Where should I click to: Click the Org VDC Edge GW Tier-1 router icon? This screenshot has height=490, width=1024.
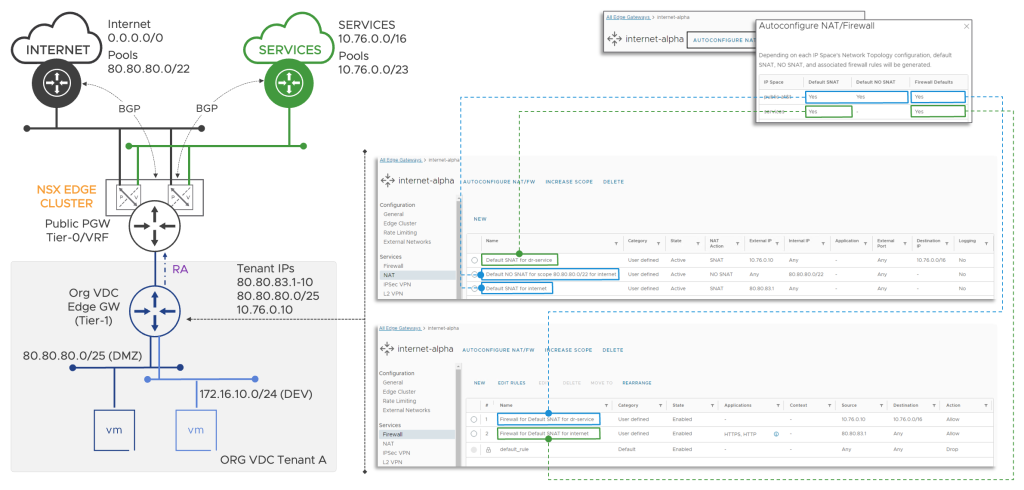coord(155,312)
